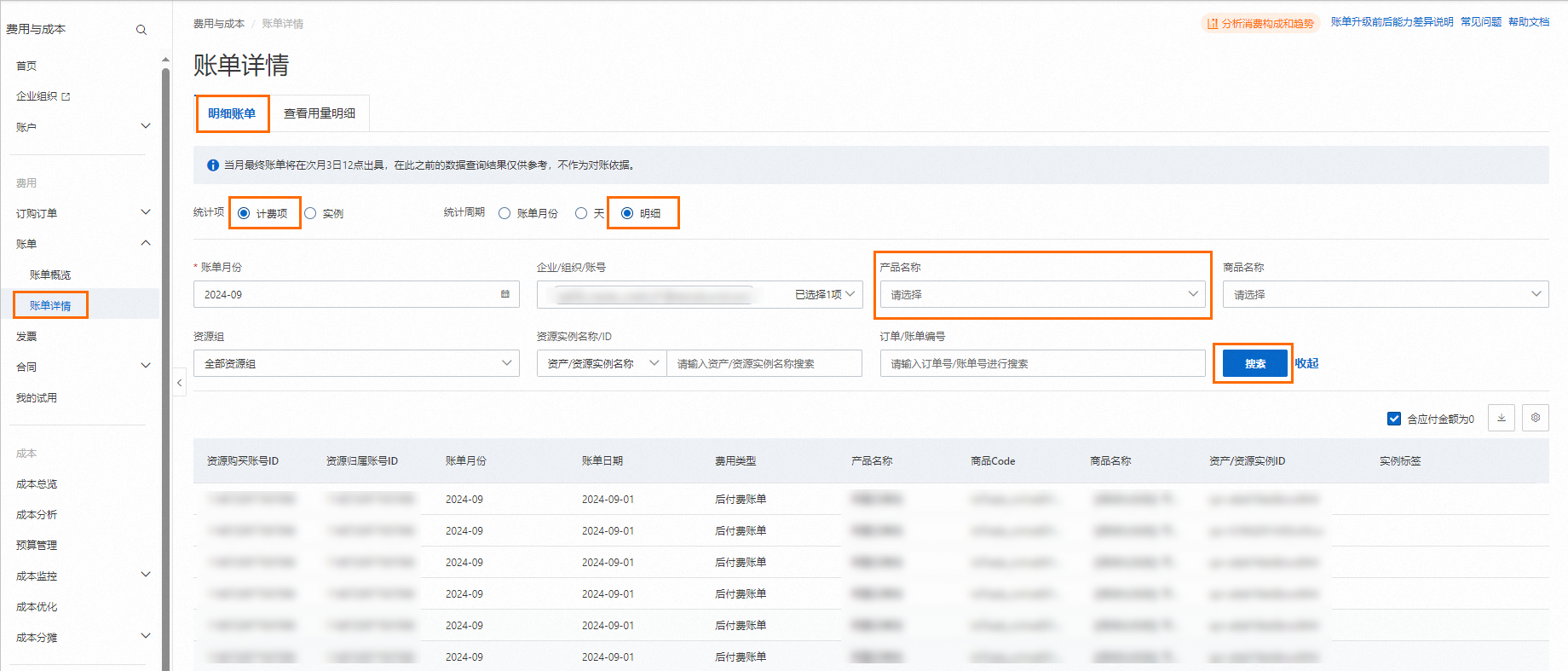
Task: Open 账单升级前后能力差异说明 link
Action: [1392, 22]
